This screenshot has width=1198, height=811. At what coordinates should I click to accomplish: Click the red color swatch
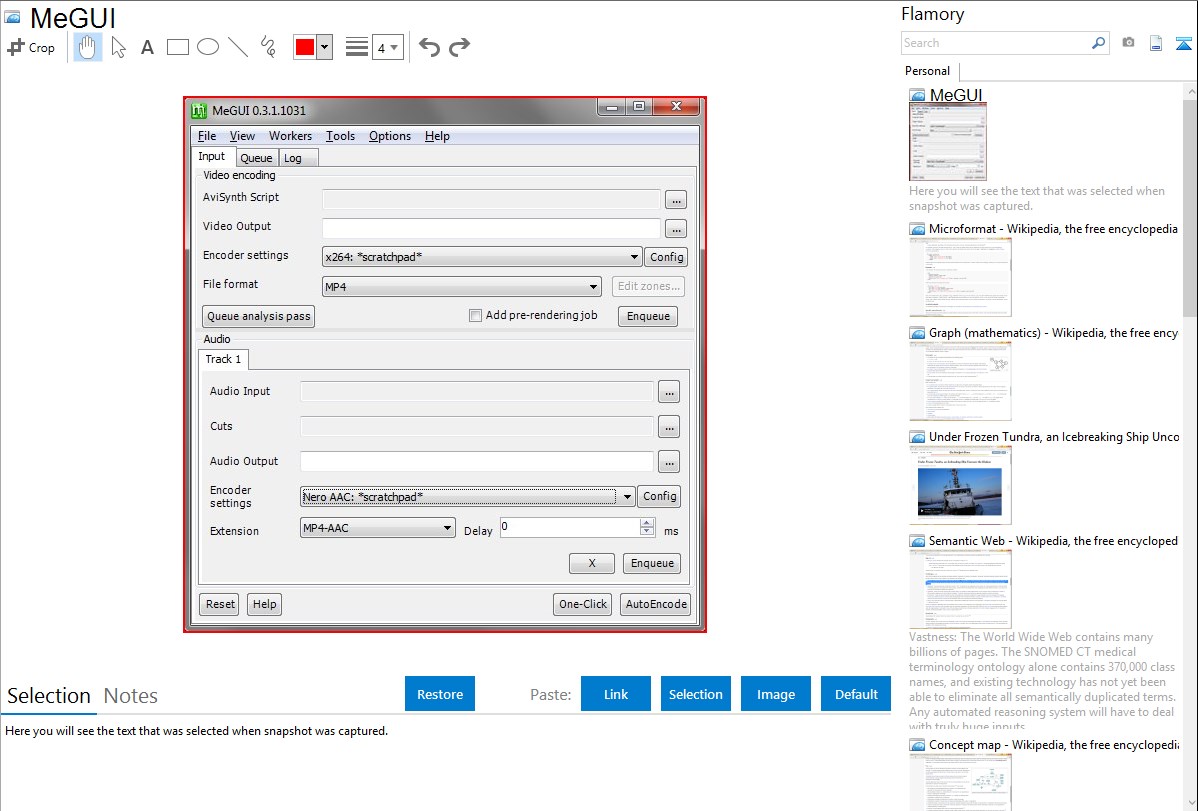[x=305, y=47]
